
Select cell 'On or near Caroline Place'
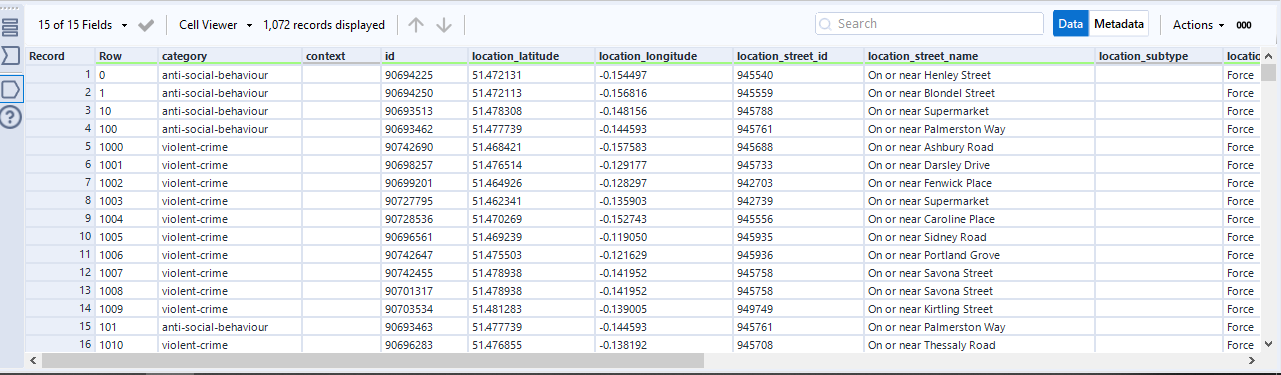pyautogui.click(x=979, y=219)
